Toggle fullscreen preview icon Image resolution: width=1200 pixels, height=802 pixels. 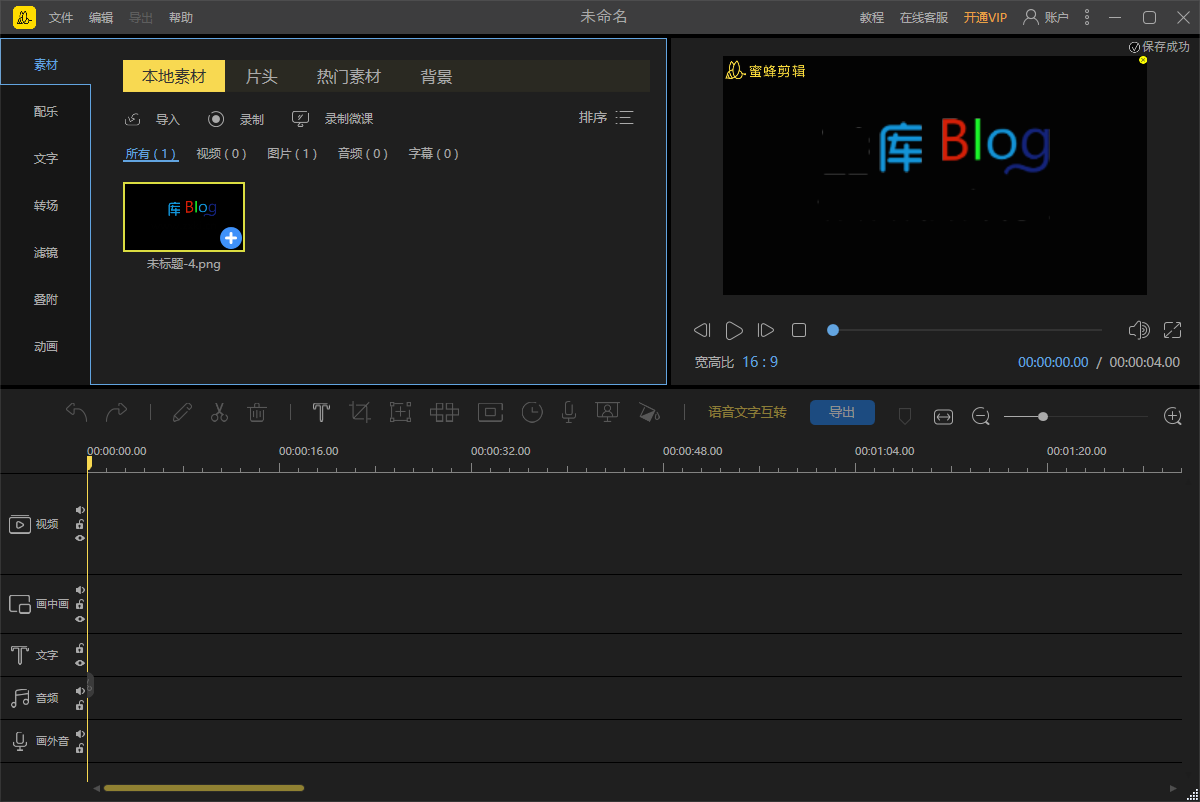[1172, 330]
